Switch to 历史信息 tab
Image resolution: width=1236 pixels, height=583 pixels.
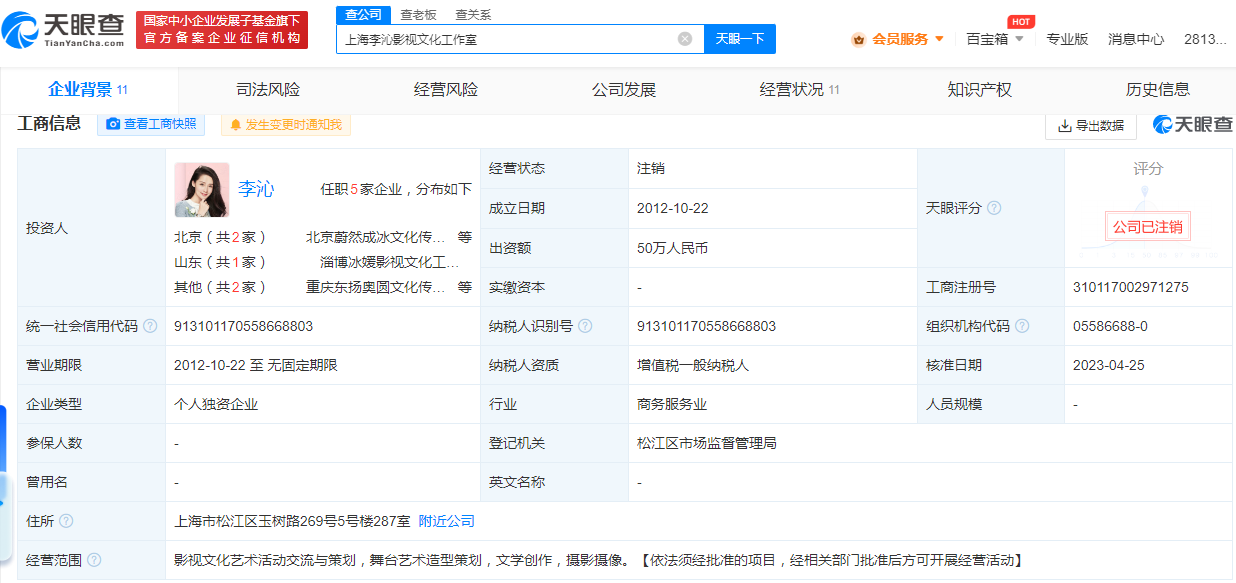pos(1158,90)
